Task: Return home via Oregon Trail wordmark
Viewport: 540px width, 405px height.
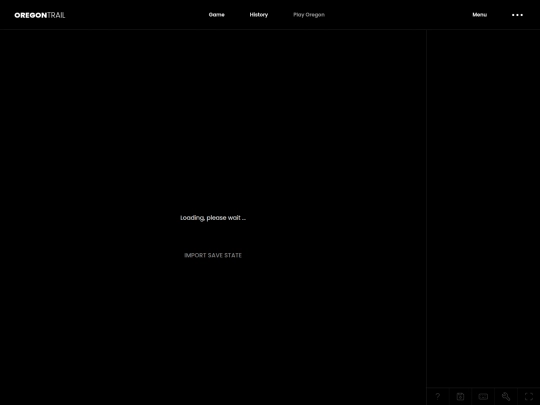Action: point(40,15)
